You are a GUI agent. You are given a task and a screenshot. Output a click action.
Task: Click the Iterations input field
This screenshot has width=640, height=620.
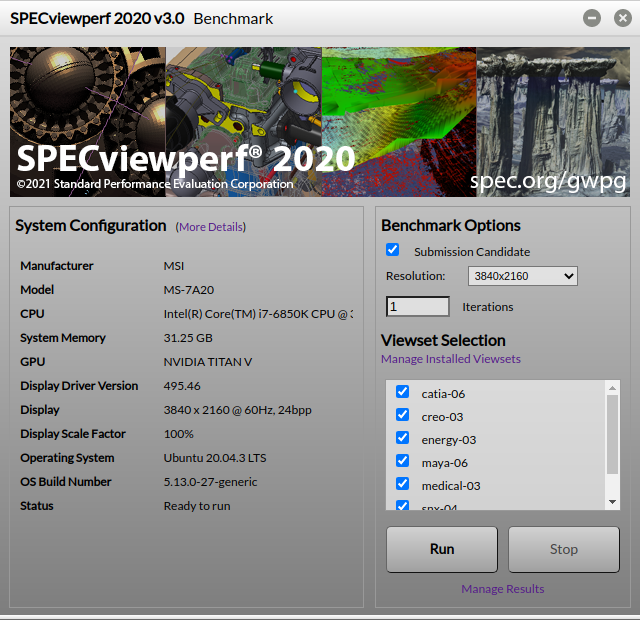418,307
